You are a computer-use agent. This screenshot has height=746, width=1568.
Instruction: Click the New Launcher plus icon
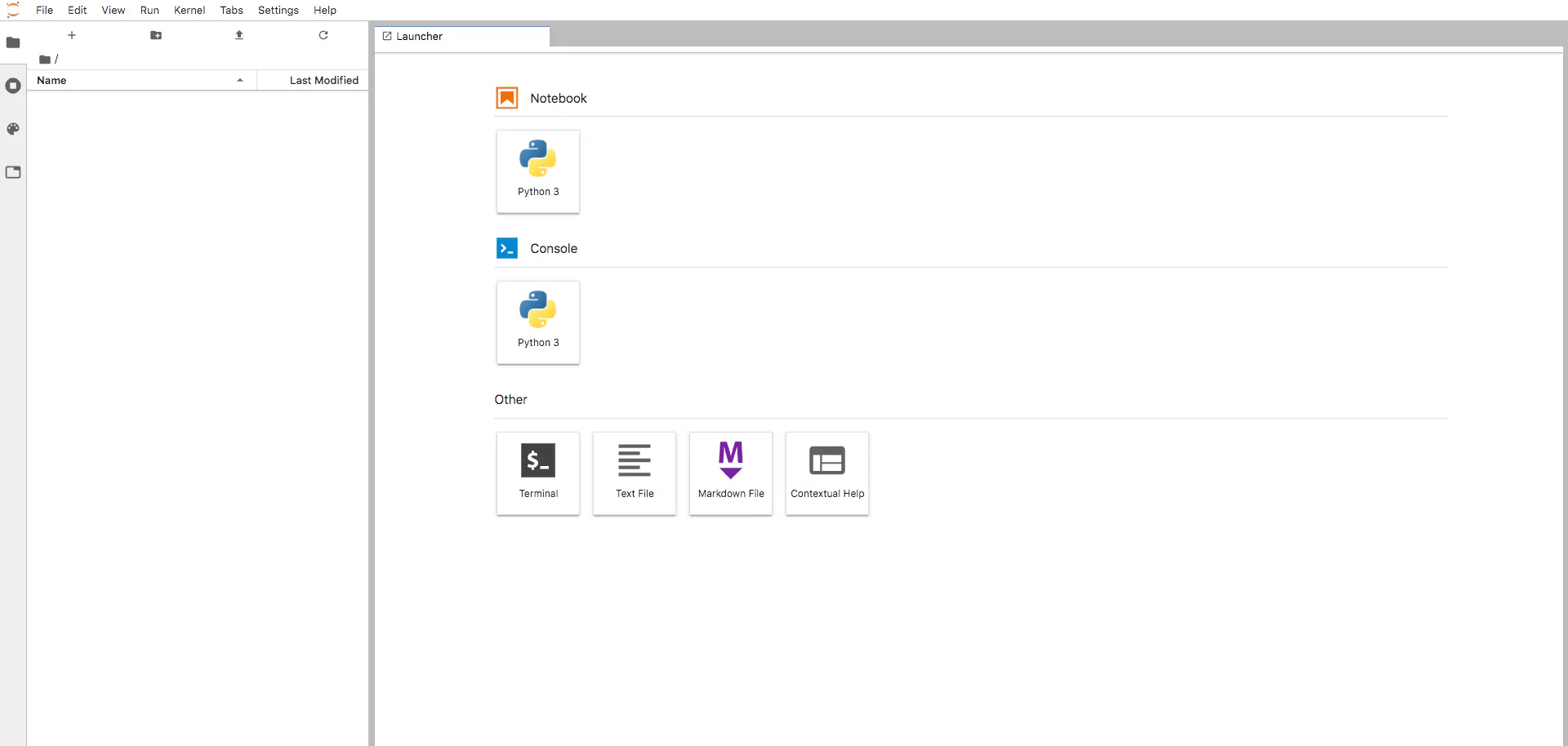point(72,35)
